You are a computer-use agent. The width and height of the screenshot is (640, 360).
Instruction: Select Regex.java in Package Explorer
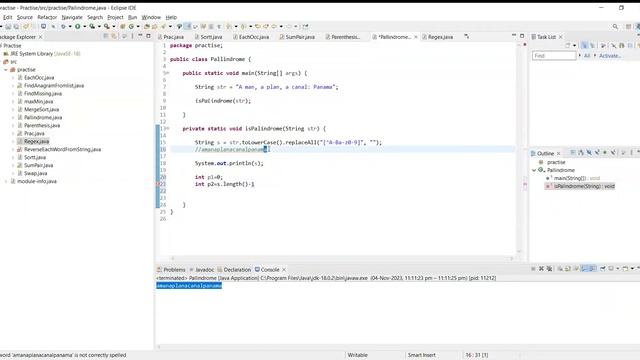[x=36, y=141]
